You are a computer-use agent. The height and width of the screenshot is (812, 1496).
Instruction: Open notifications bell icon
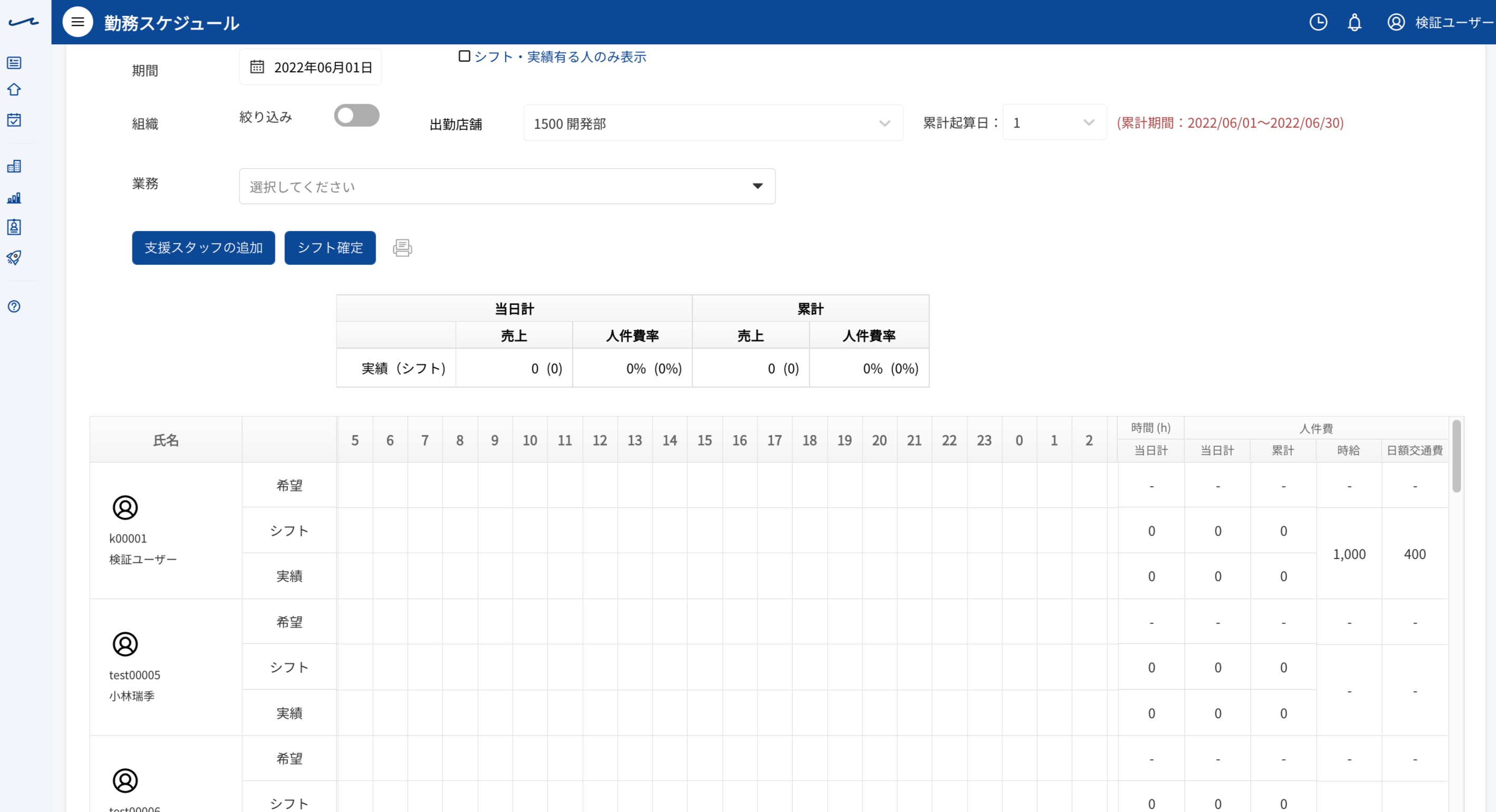click(1354, 23)
